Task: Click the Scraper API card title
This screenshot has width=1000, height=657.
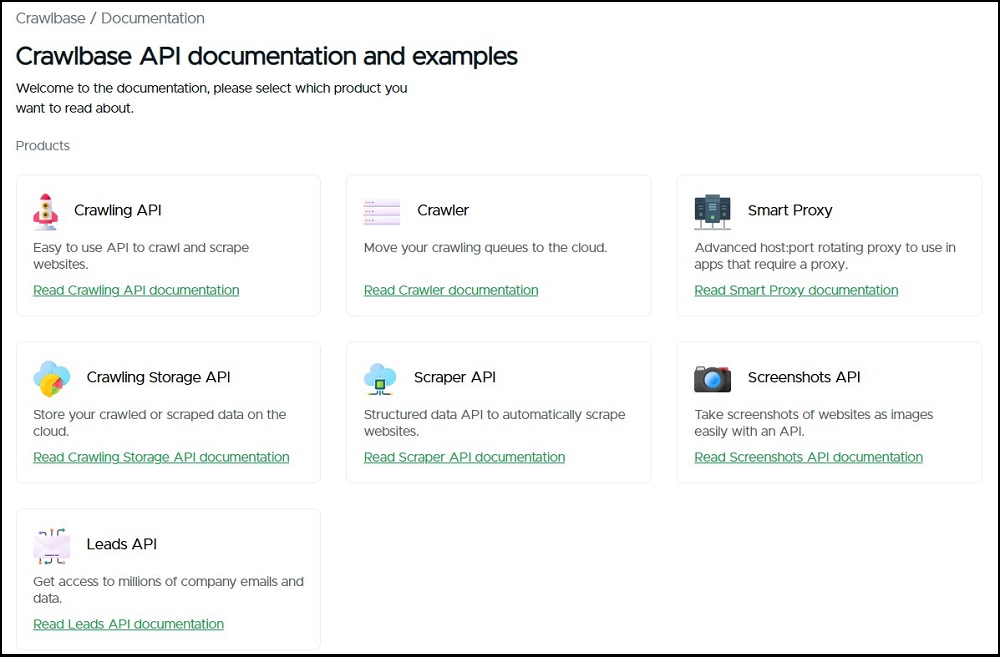Action: point(455,378)
